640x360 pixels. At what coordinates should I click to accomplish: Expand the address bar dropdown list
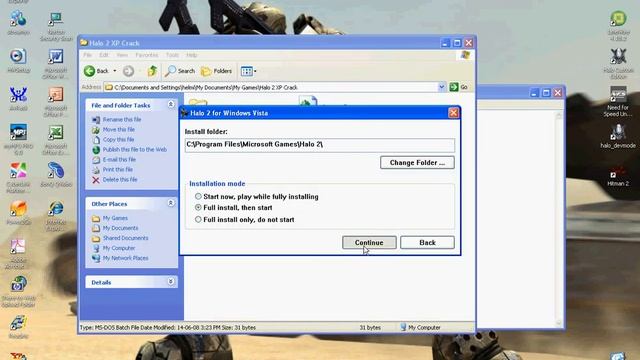[x=441, y=87]
